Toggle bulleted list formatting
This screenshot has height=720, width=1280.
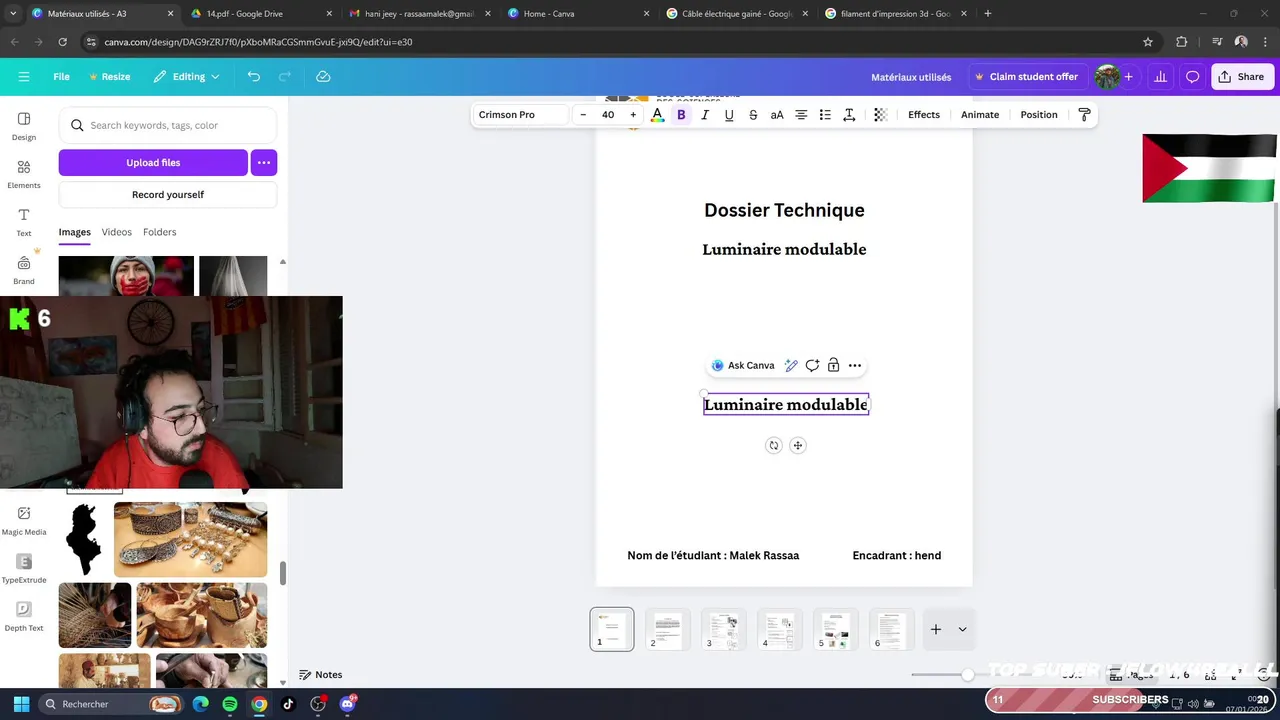pyautogui.click(x=825, y=115)
